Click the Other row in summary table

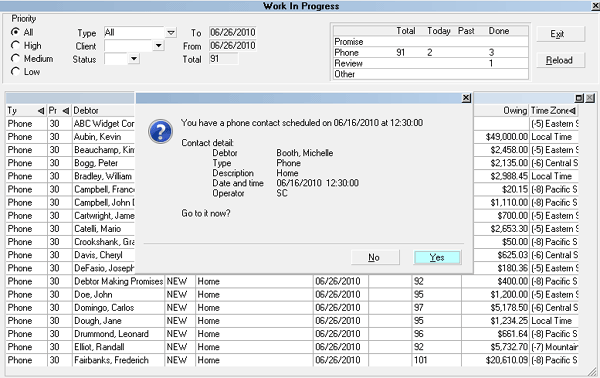tap(431, 74)
